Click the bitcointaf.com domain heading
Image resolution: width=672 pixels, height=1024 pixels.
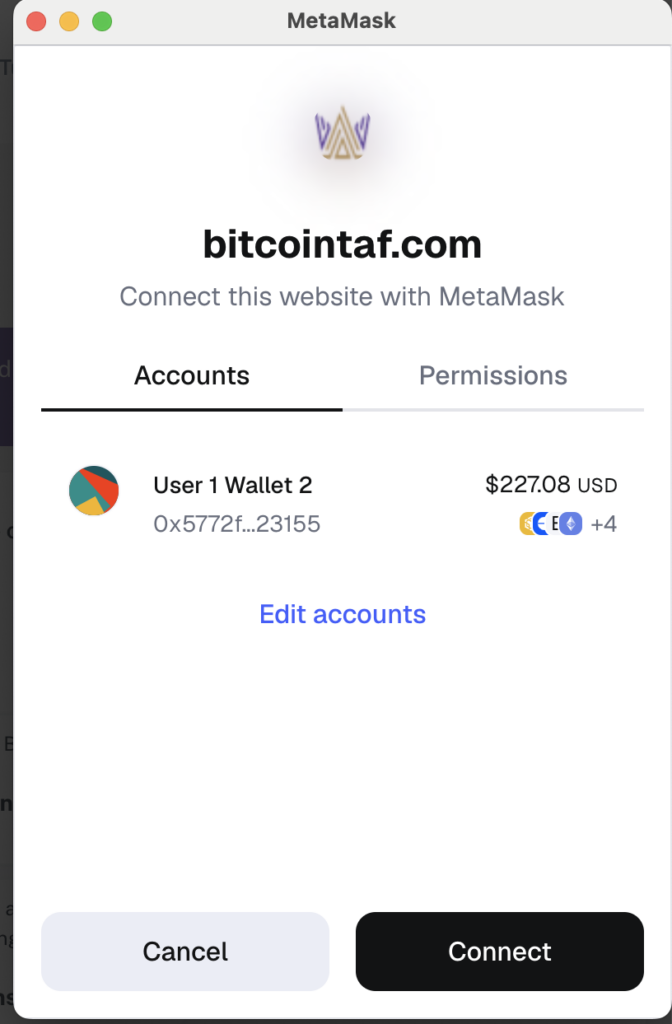click(342, 244)
